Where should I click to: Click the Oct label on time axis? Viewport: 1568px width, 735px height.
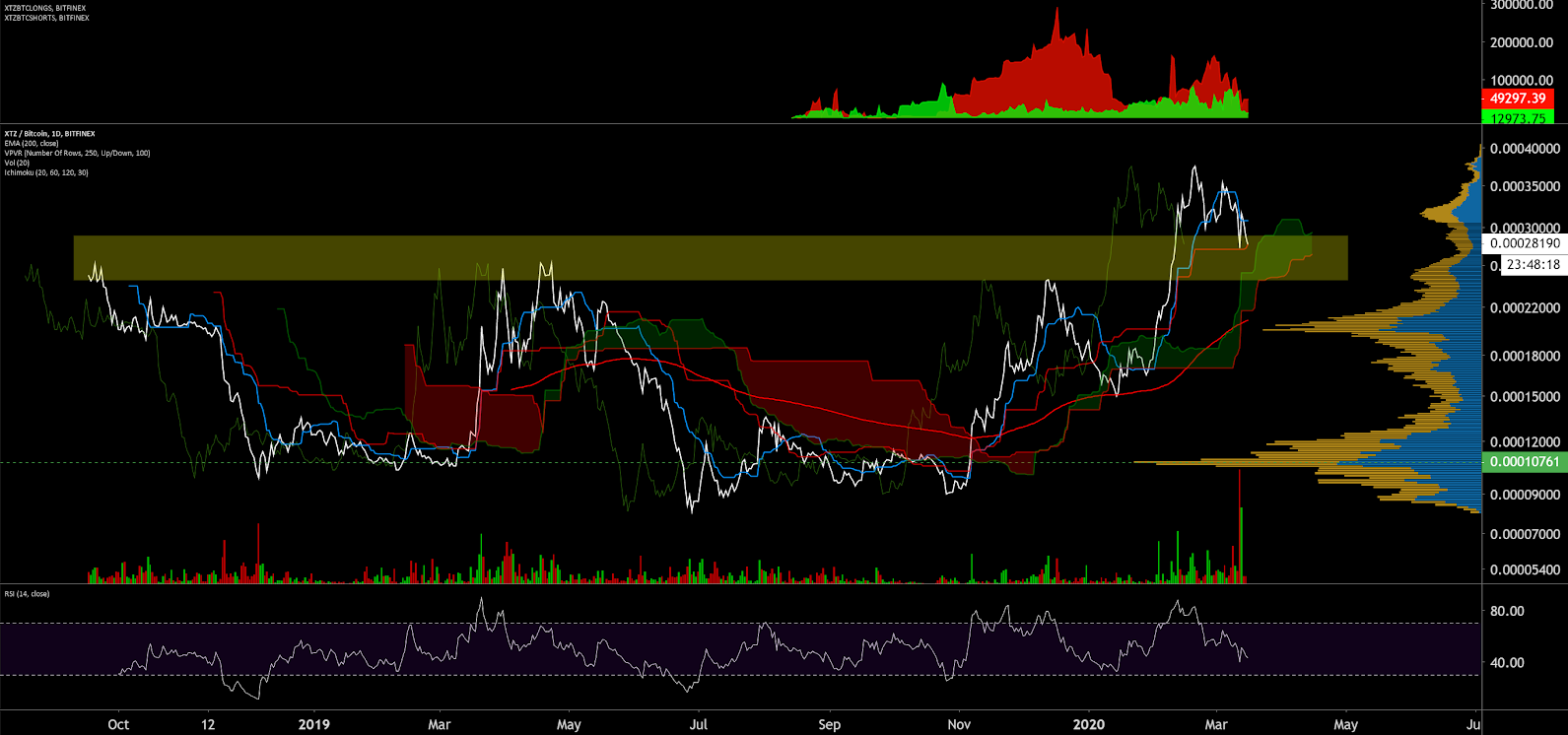pos(118,724)
